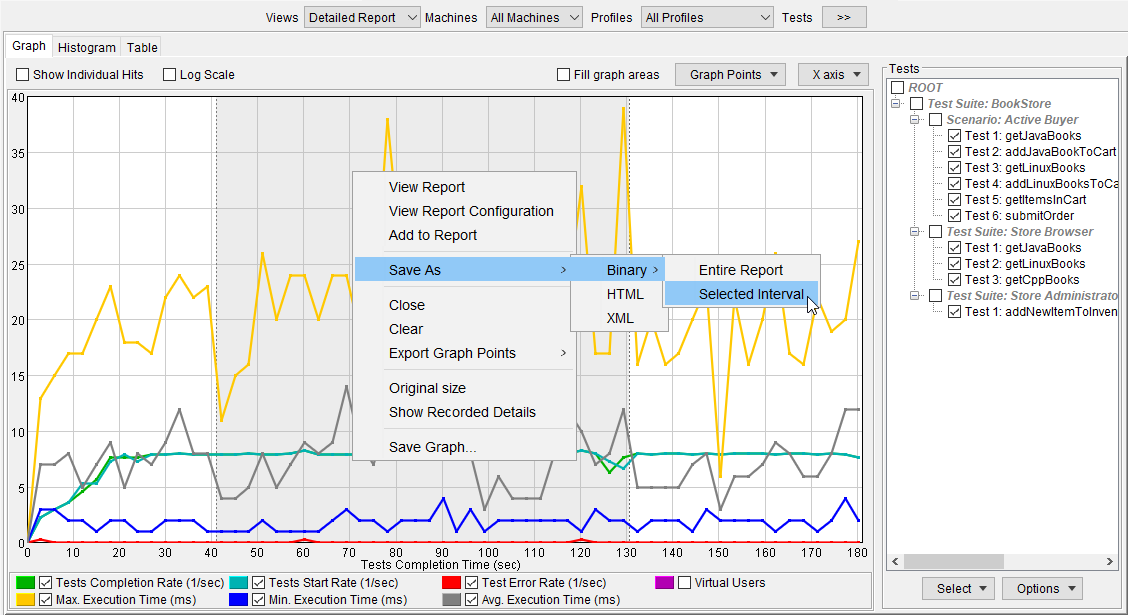This screenshot has height=615, width=1128.
Task: Choose HTML save format
Action: pyautogui.click(x=619, y=294)
